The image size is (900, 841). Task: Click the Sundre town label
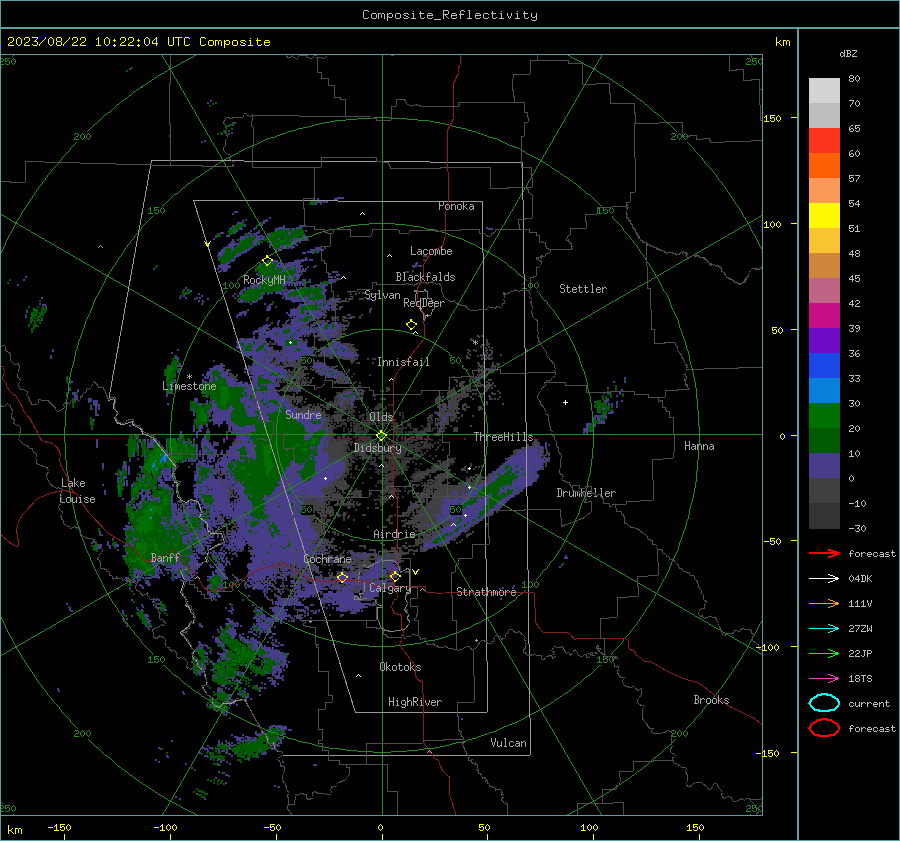(x=303, y=414)
